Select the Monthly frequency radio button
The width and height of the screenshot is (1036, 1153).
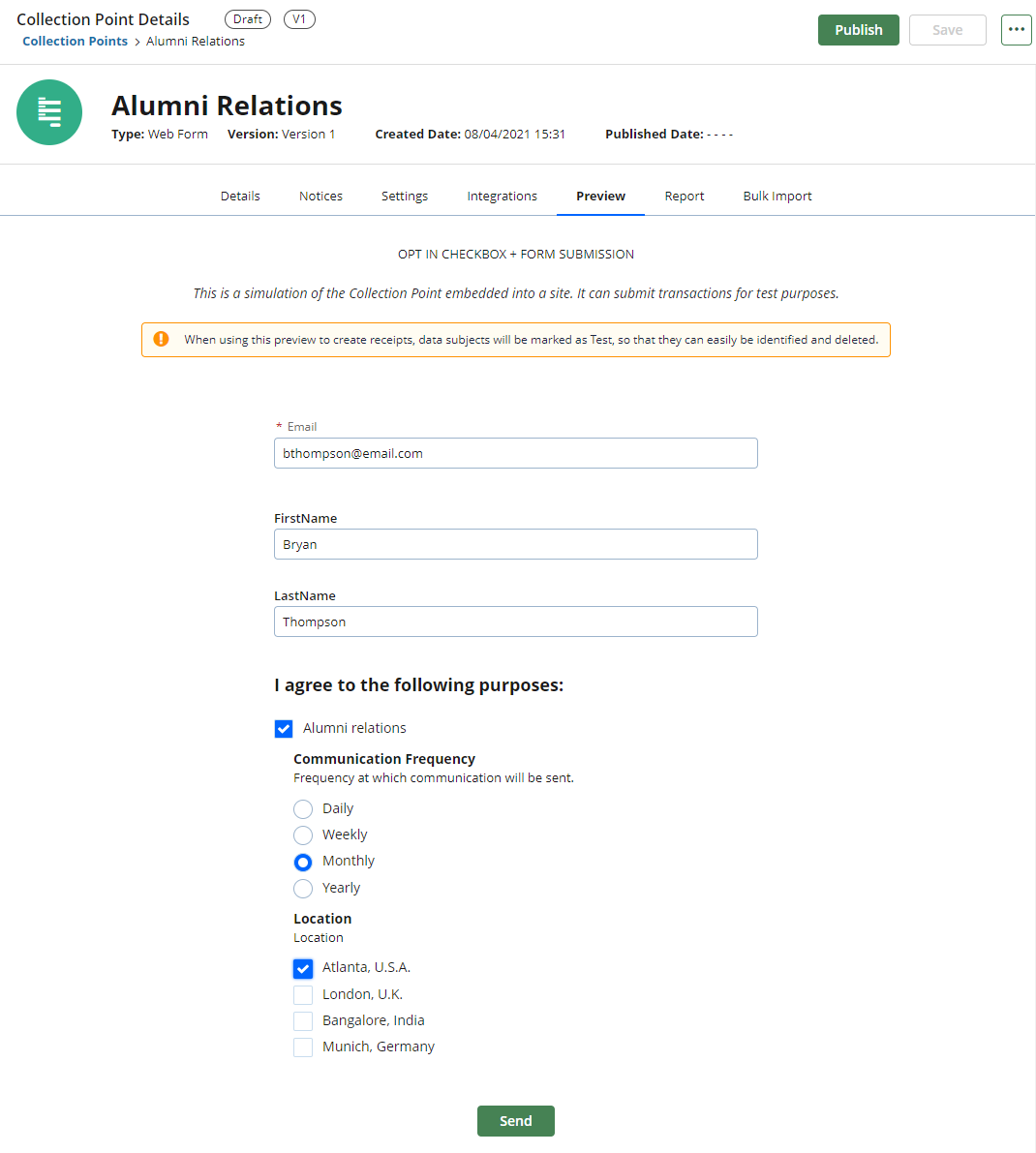coord(303,862)
